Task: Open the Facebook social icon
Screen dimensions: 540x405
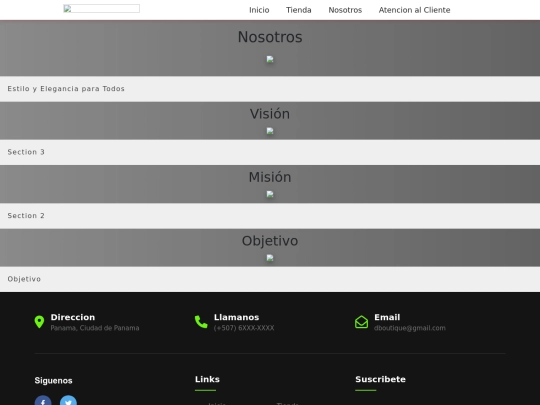Action: click(x=43, y=401)
